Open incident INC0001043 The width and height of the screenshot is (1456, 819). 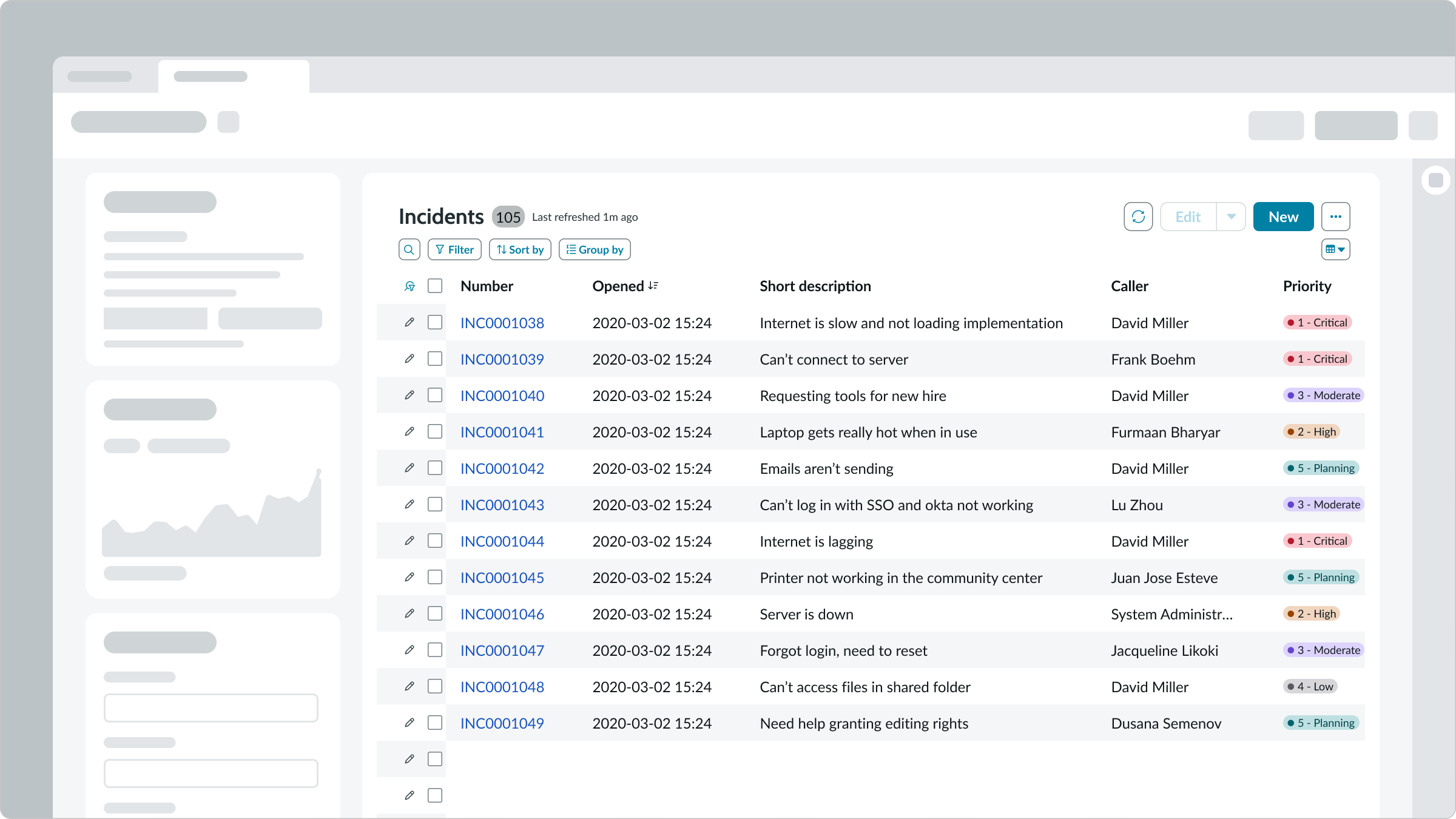[502, 504]
